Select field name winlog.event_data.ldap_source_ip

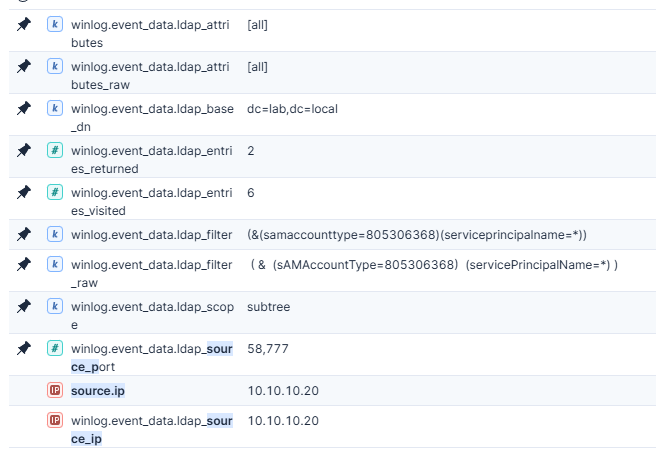(152, 430)
